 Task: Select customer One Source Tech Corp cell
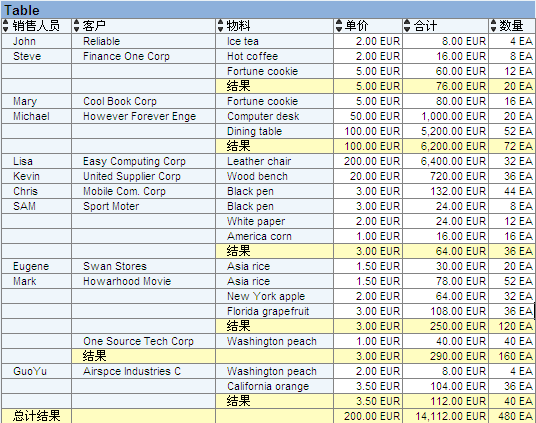tap(144, 341)
